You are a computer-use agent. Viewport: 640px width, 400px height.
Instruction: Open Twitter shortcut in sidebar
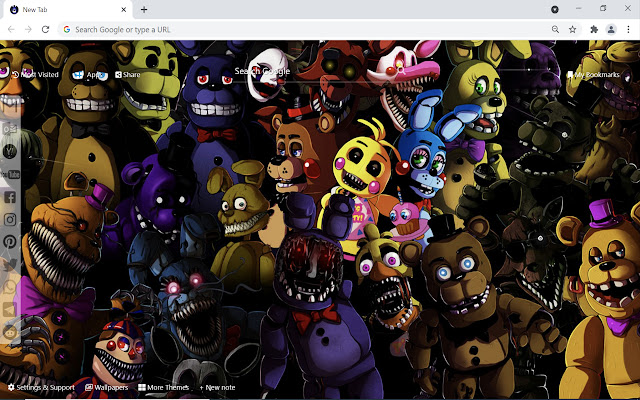pos(10,264)
